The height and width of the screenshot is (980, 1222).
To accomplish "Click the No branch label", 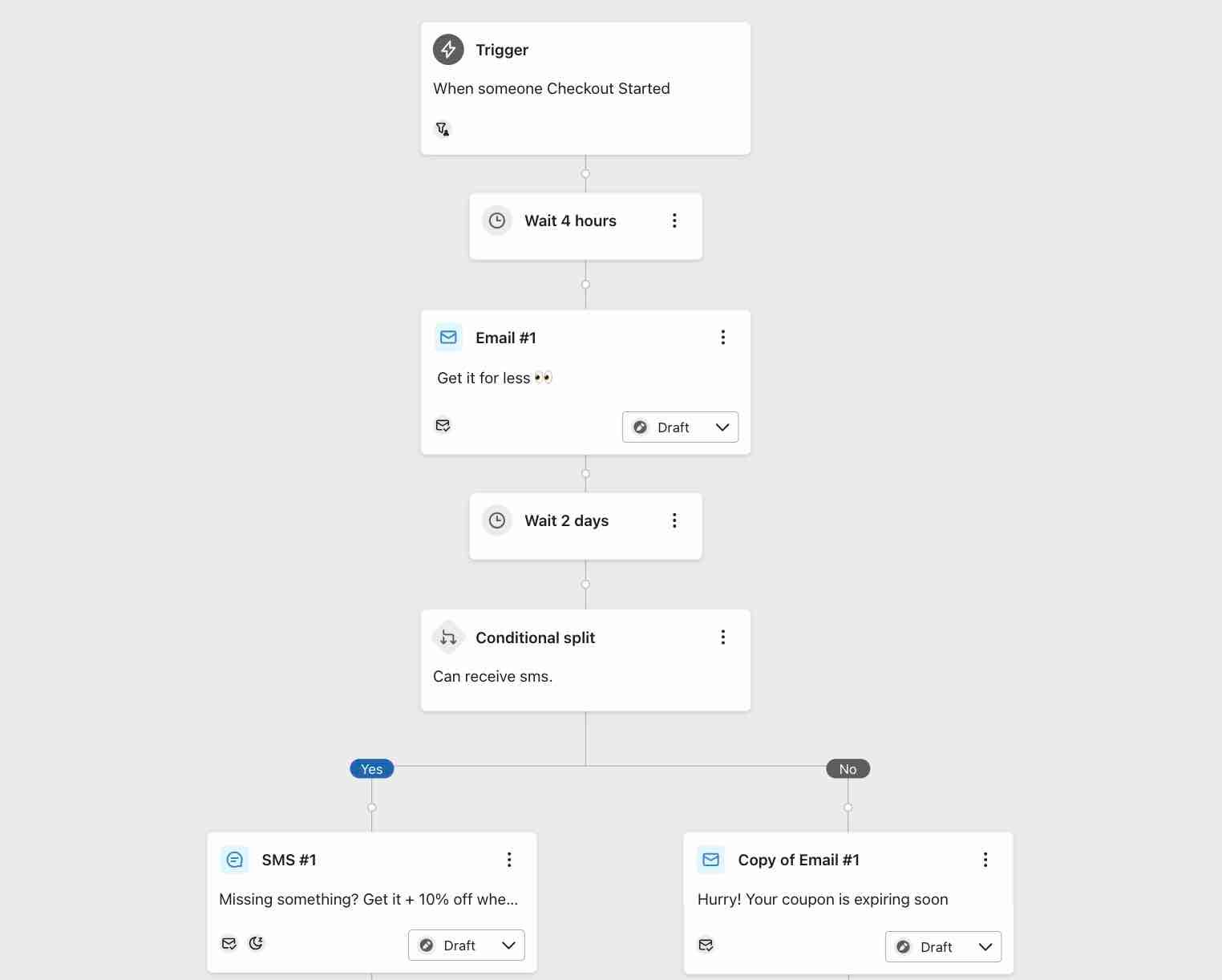I will click(x=848, y=768).
